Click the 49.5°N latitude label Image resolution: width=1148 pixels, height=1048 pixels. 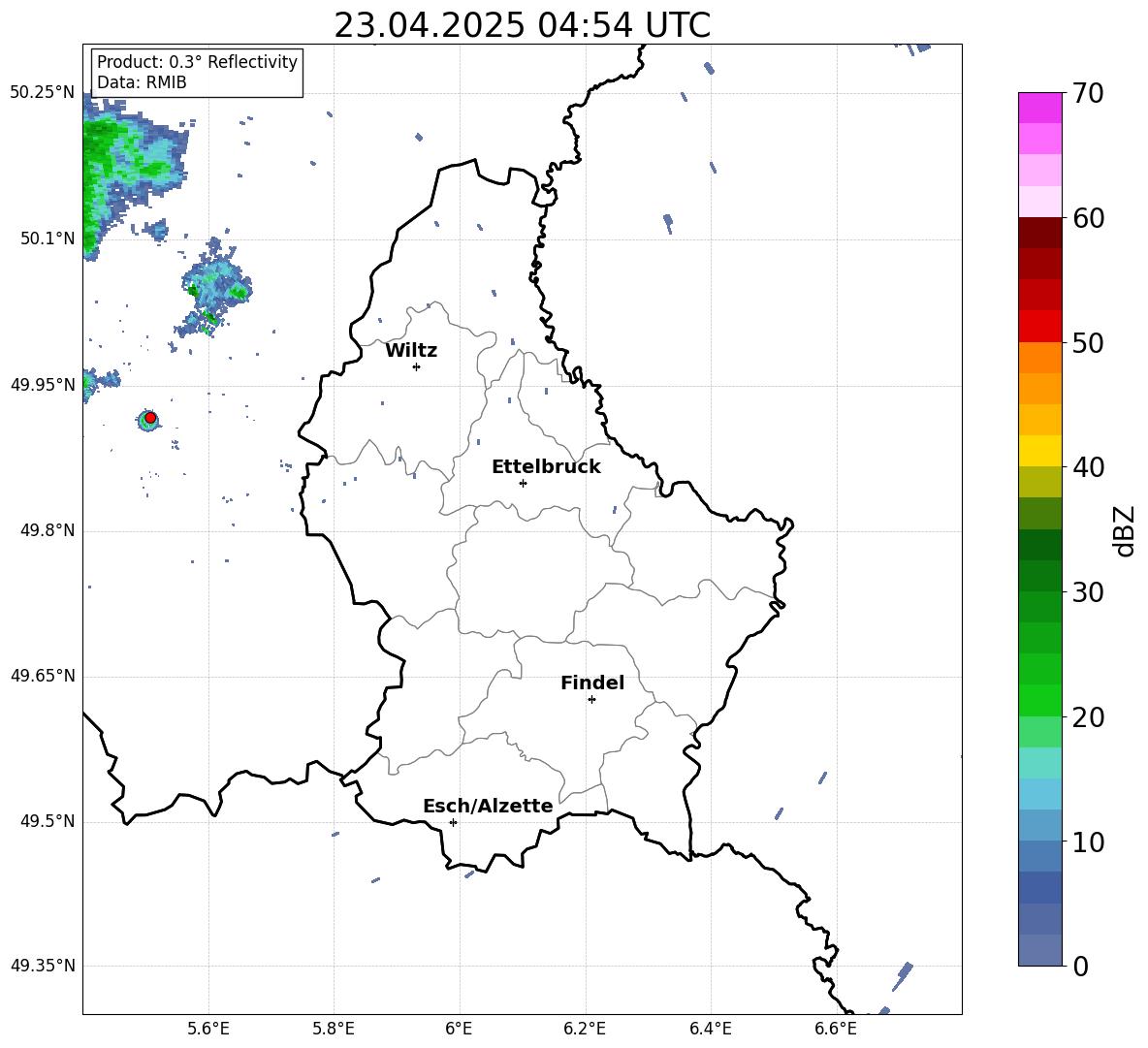coord(48,821)
